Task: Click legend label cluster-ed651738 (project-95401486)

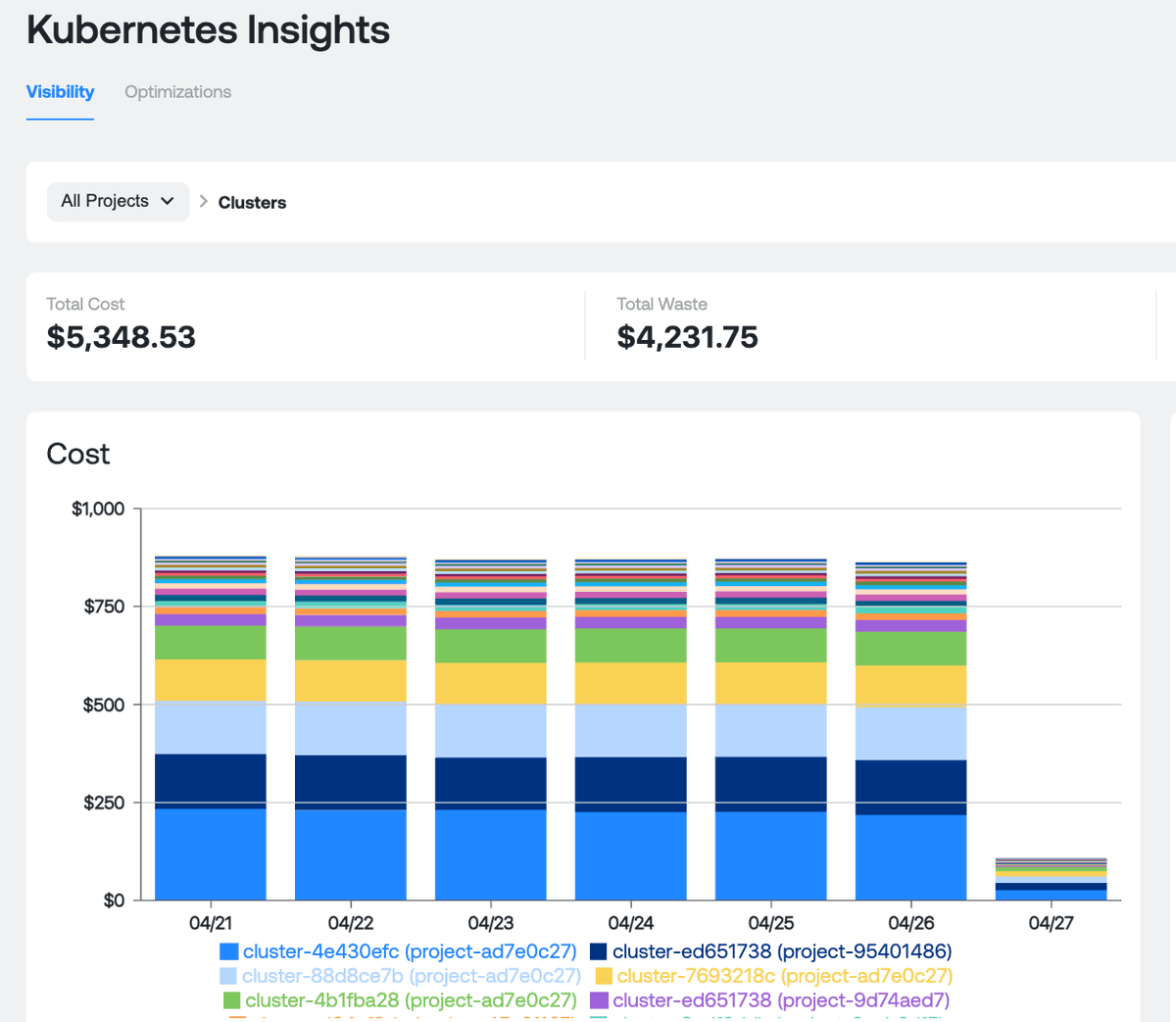Action: (782, 951)
